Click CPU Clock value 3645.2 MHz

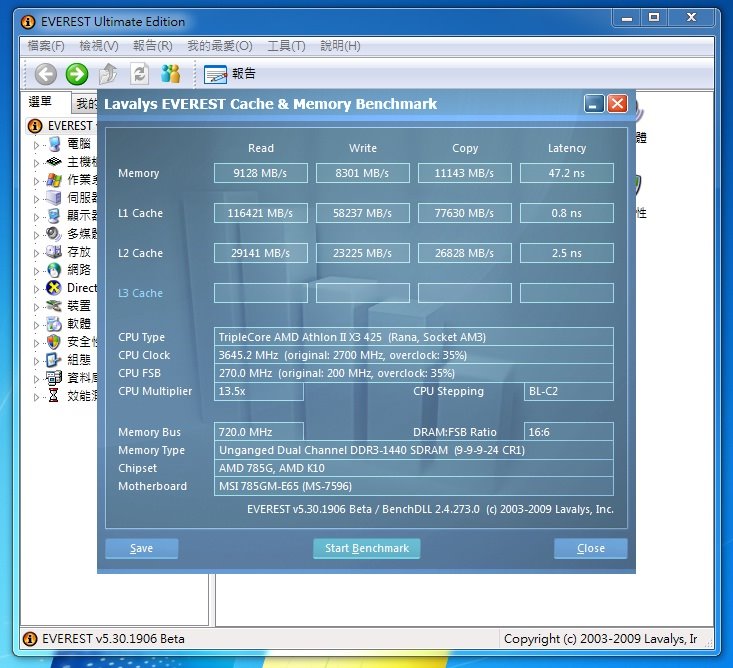[414, 355]
